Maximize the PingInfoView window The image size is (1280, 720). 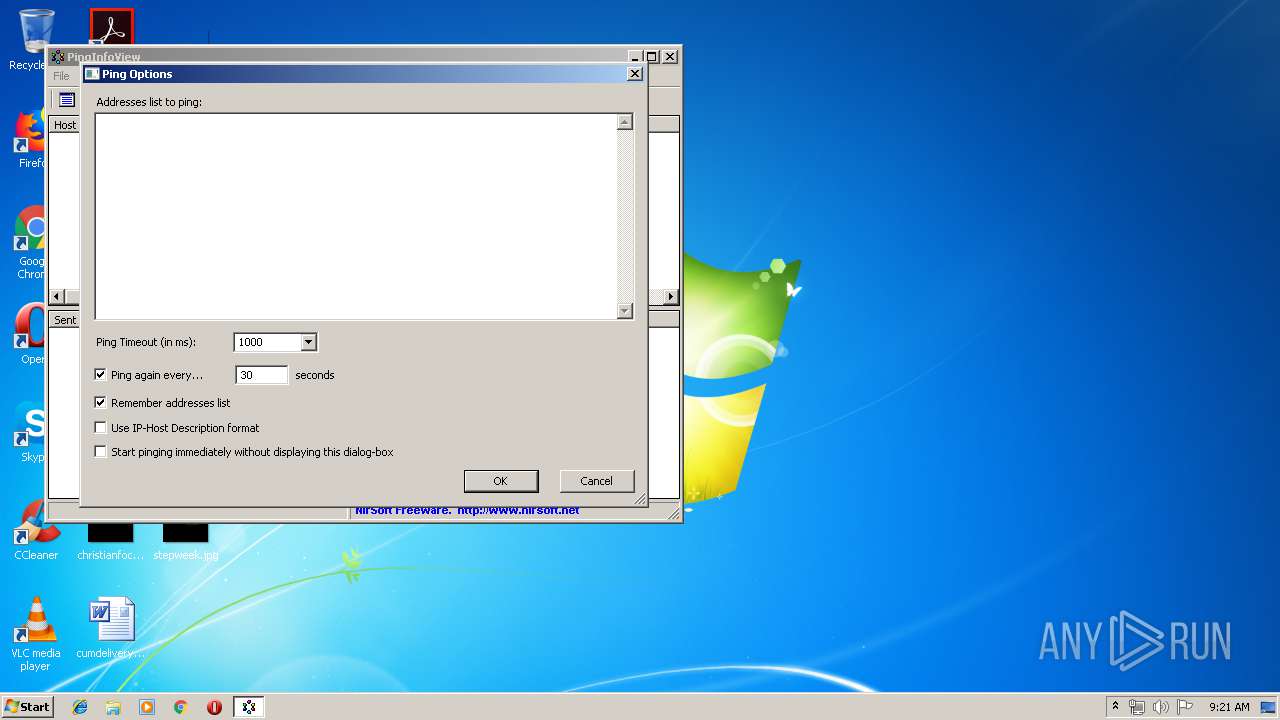[x=651, y=57]
